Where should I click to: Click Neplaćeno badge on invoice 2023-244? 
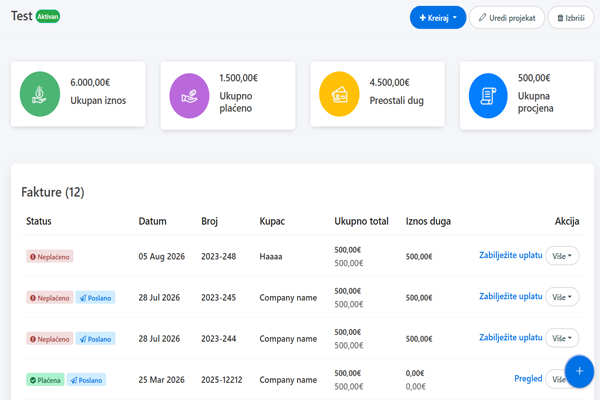(50, 339)
